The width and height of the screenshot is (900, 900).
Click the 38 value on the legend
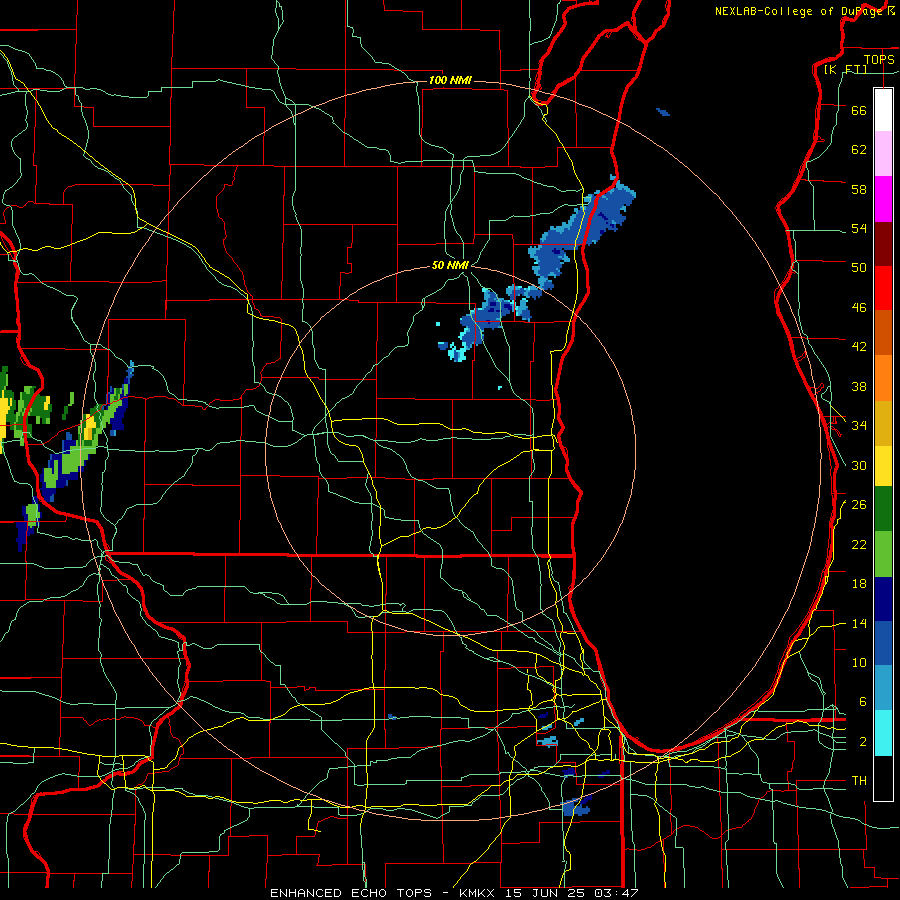pyautogui.click(x=859, y=386)
